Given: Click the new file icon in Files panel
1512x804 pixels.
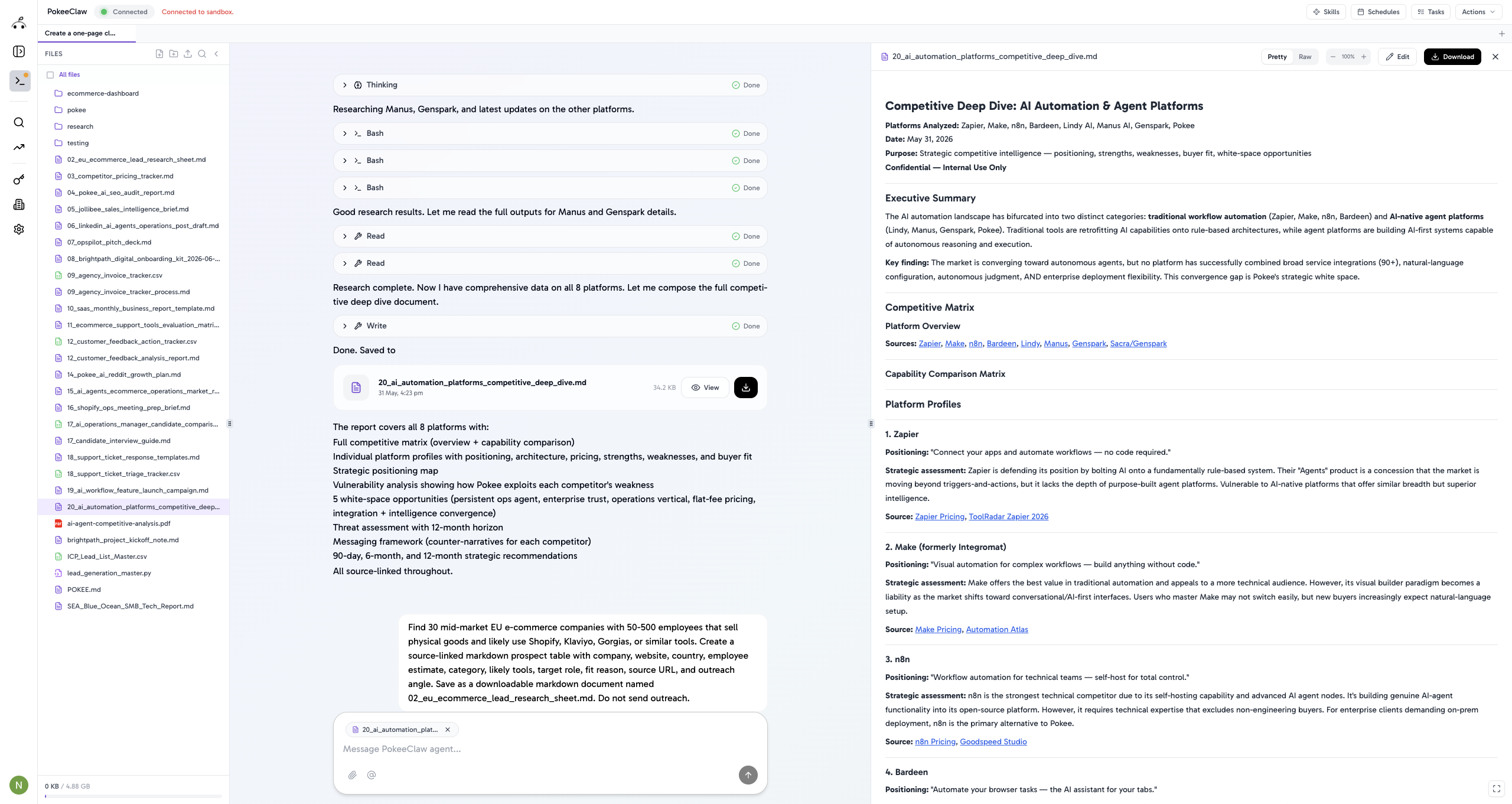Looking at the screenshot, I should pos(159,54).
